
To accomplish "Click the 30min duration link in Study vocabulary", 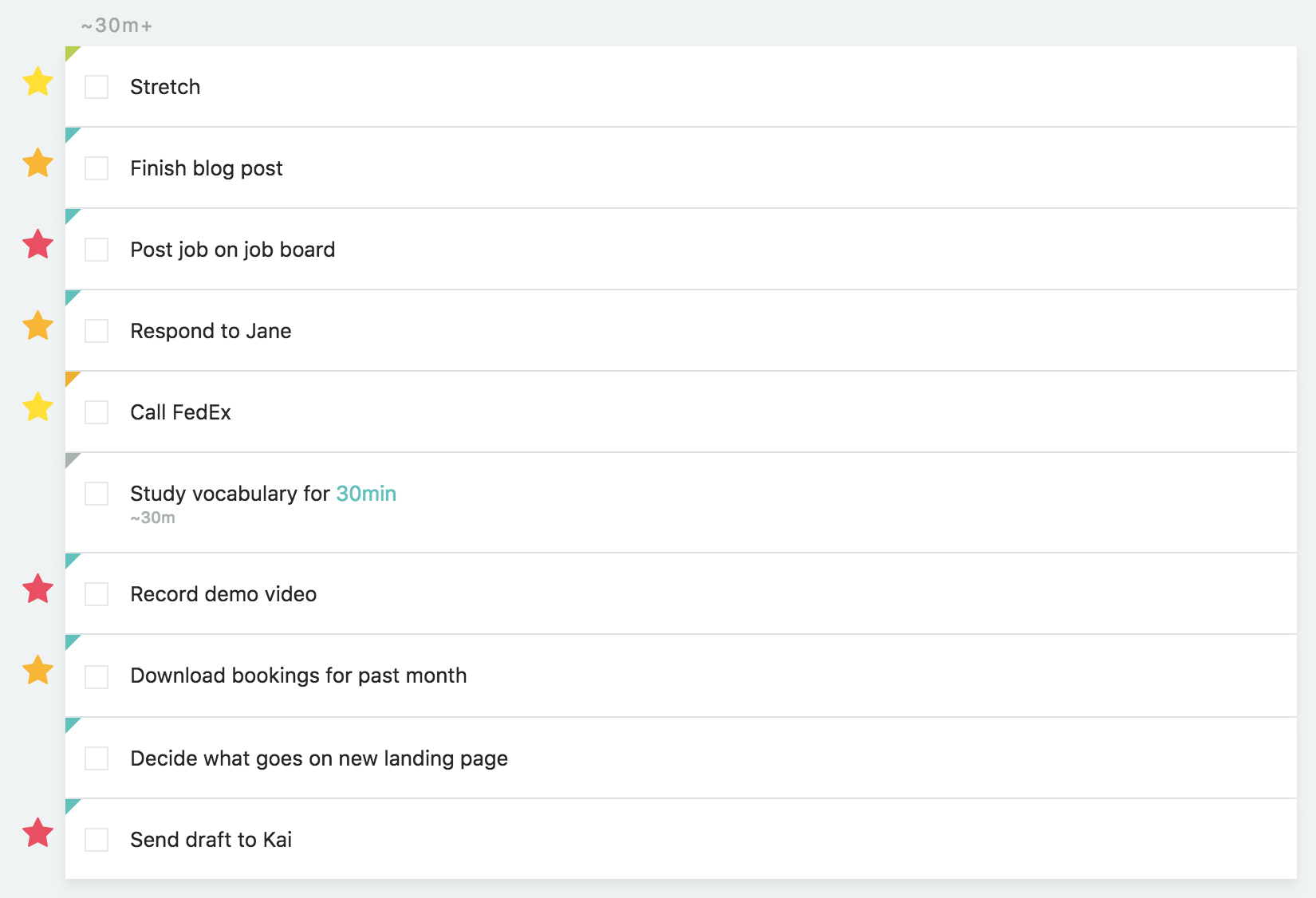I will [x=366, y=494].
